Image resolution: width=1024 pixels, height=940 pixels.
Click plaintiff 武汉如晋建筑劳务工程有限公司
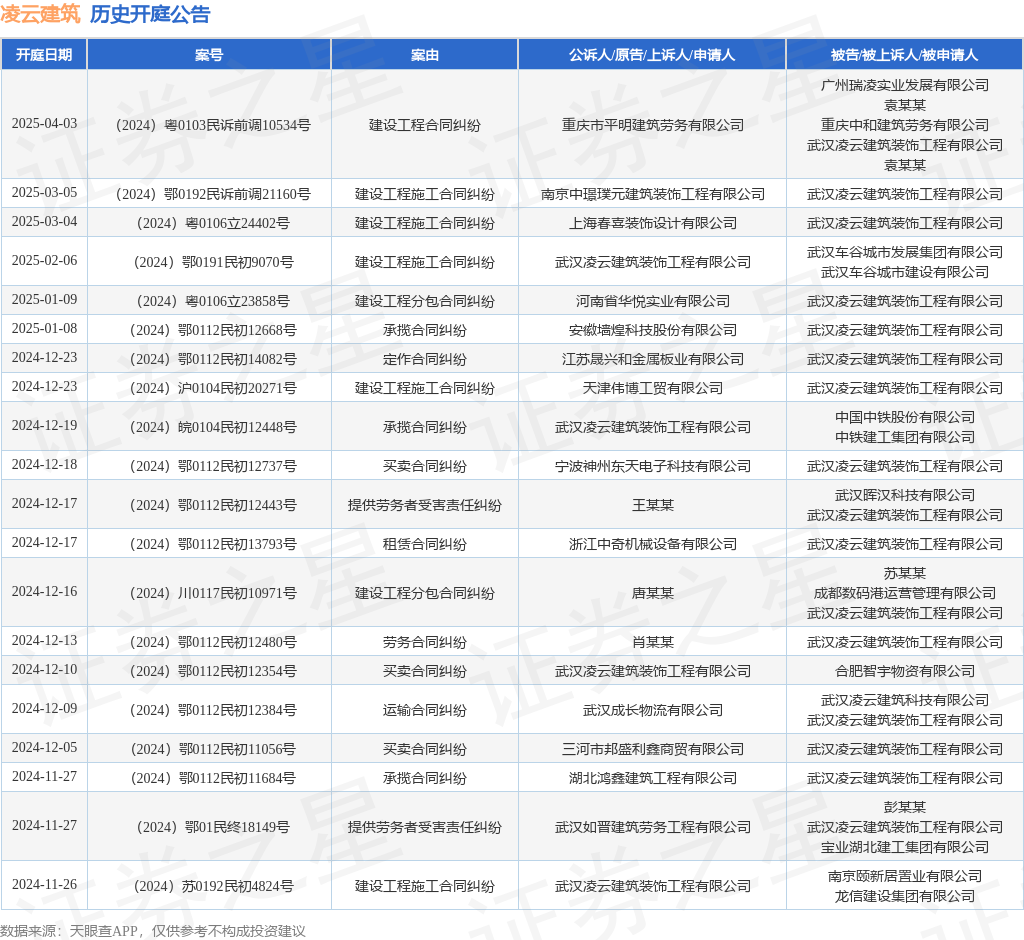pos(652,827)
